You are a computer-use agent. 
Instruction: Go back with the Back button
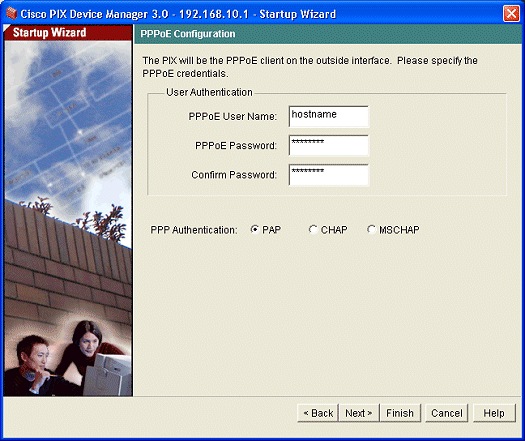(x=318, y=413)
